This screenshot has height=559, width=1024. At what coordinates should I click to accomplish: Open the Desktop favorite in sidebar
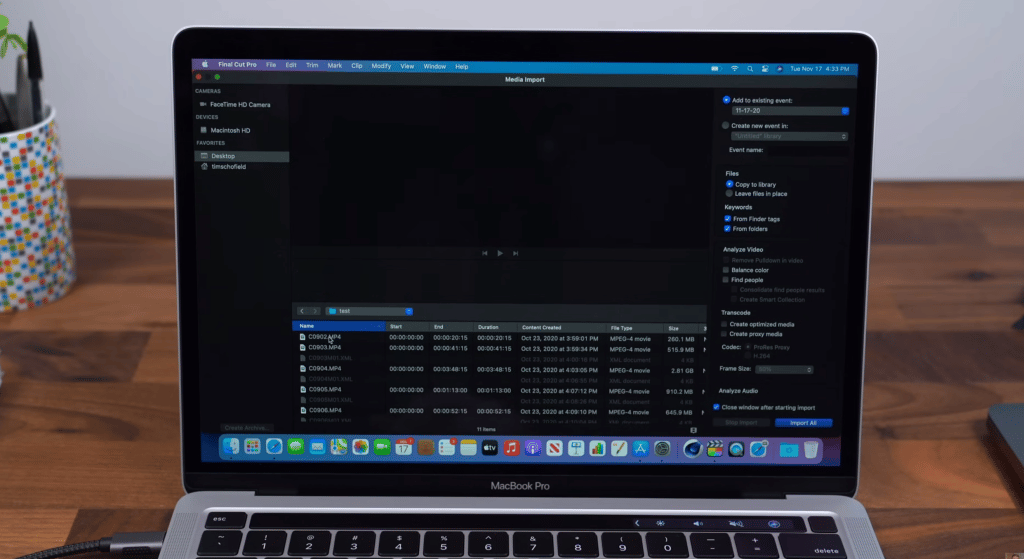(242, 156)
